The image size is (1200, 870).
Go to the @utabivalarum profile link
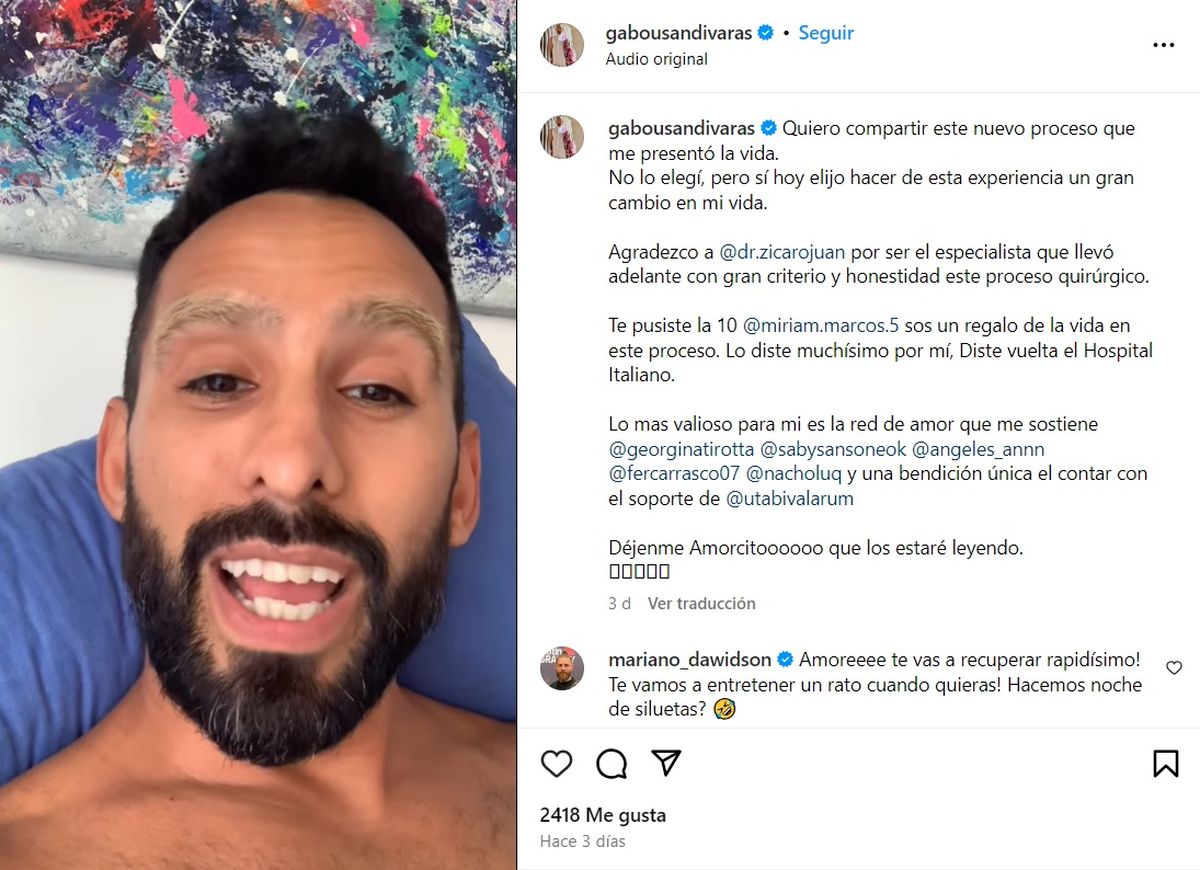790,498
